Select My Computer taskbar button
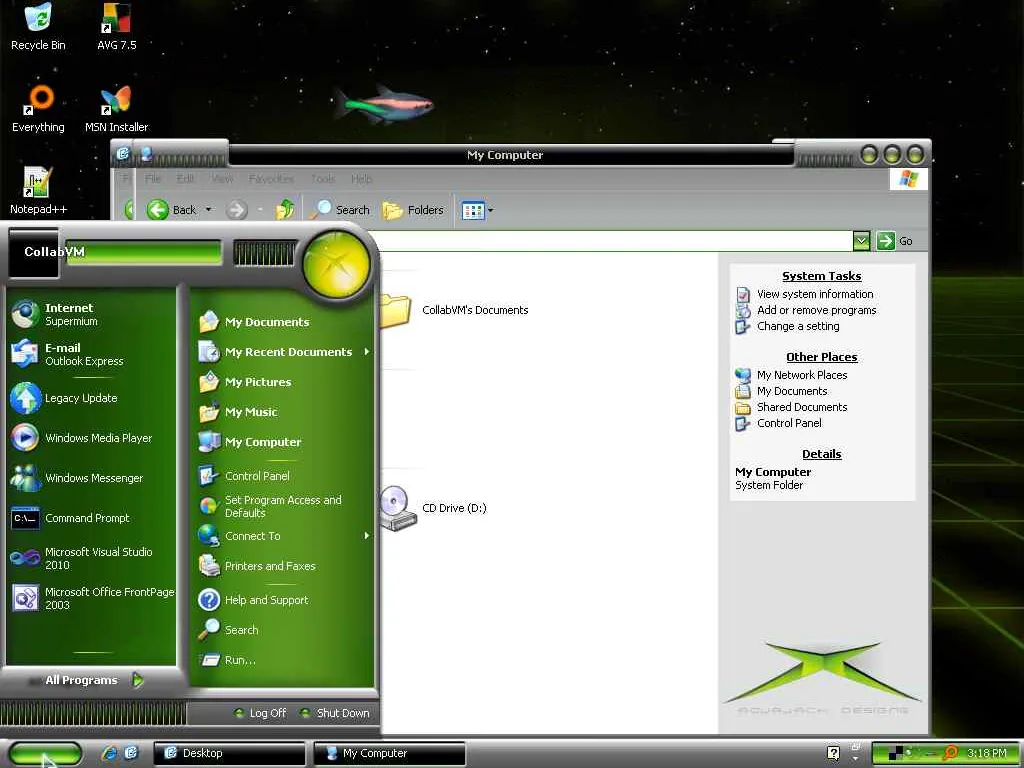The width and height of the screenshot is (1024, 768). click(389, 754)
